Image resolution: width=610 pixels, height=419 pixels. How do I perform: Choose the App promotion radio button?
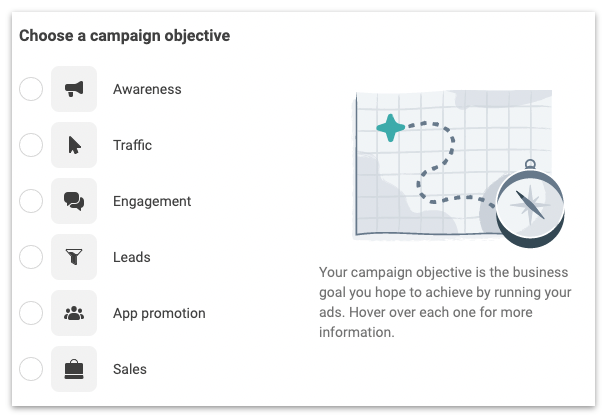coord(31,313)
